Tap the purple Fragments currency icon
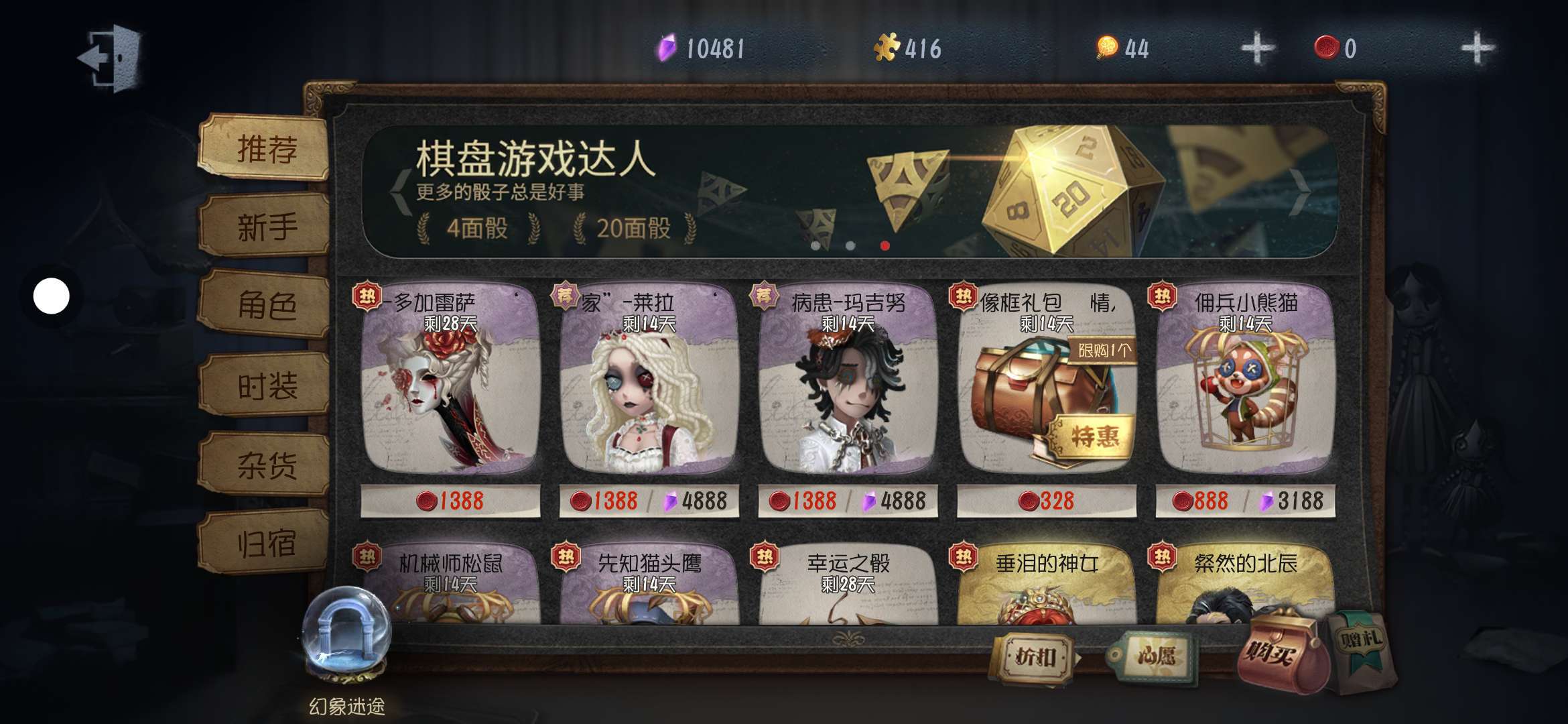 pos(665,48)
